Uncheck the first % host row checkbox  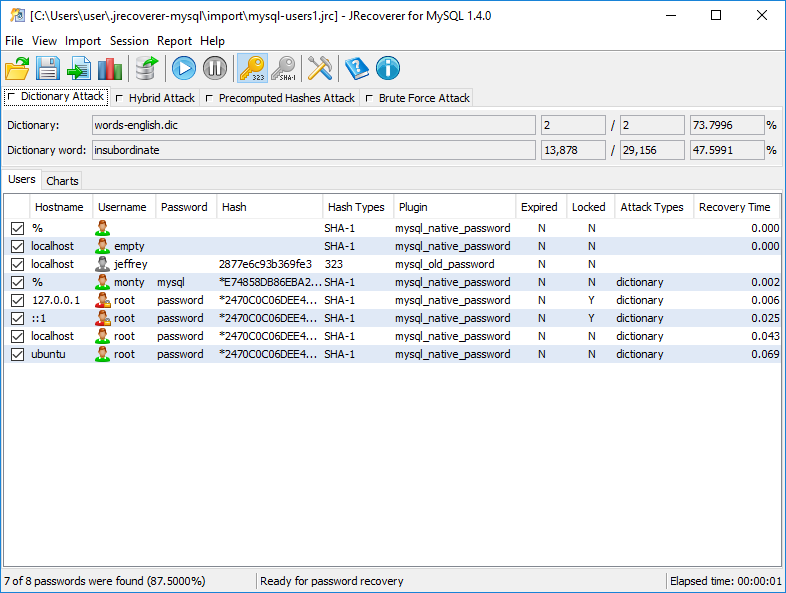click(18, 228)
